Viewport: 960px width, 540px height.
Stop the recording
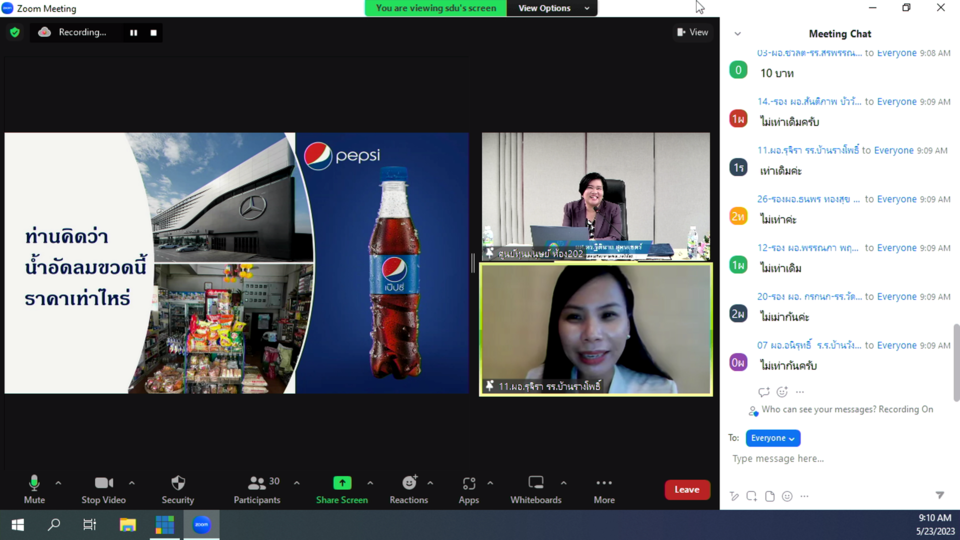pyautogui.click(x=154, y=32)
